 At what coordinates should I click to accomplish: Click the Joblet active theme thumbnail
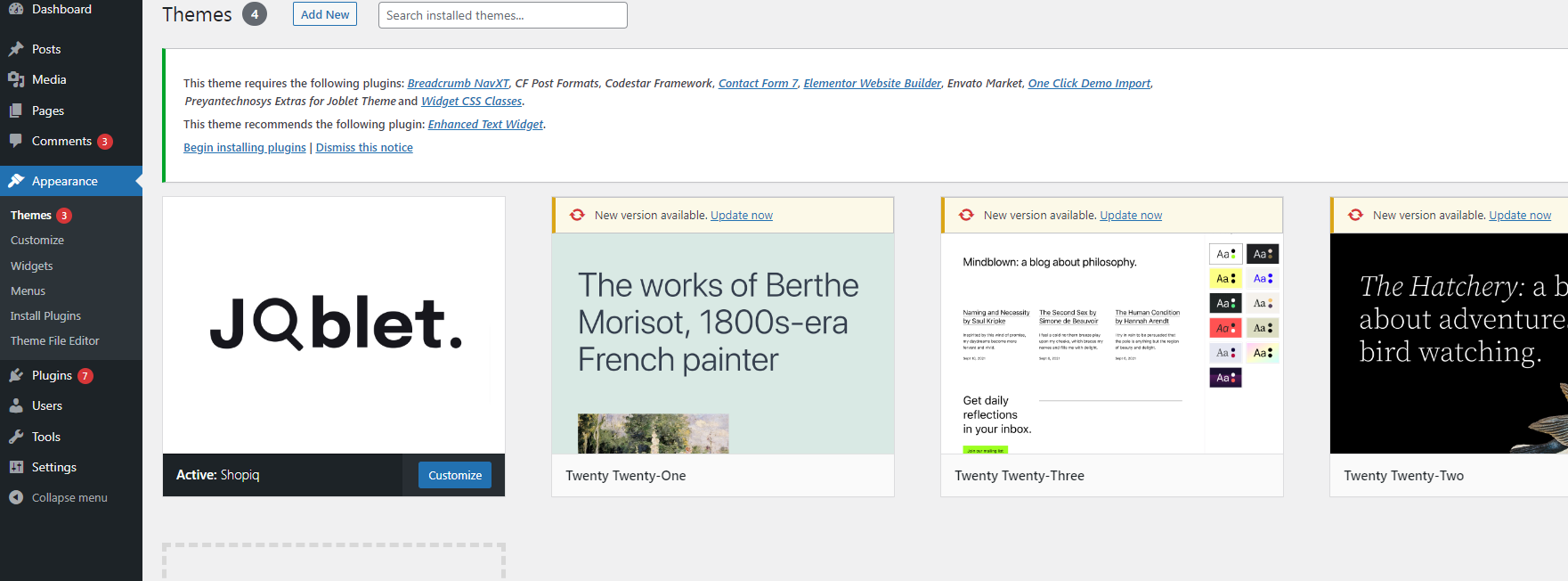[x=334, y=325]
